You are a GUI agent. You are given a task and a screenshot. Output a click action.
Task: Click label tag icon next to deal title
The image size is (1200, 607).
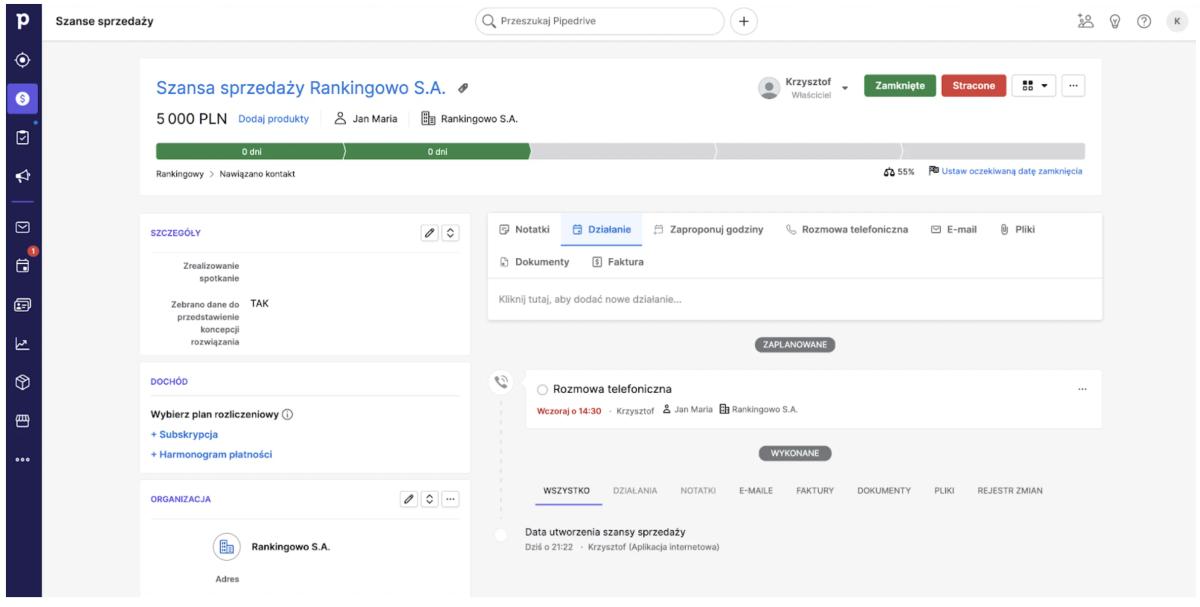click(463, 87)
